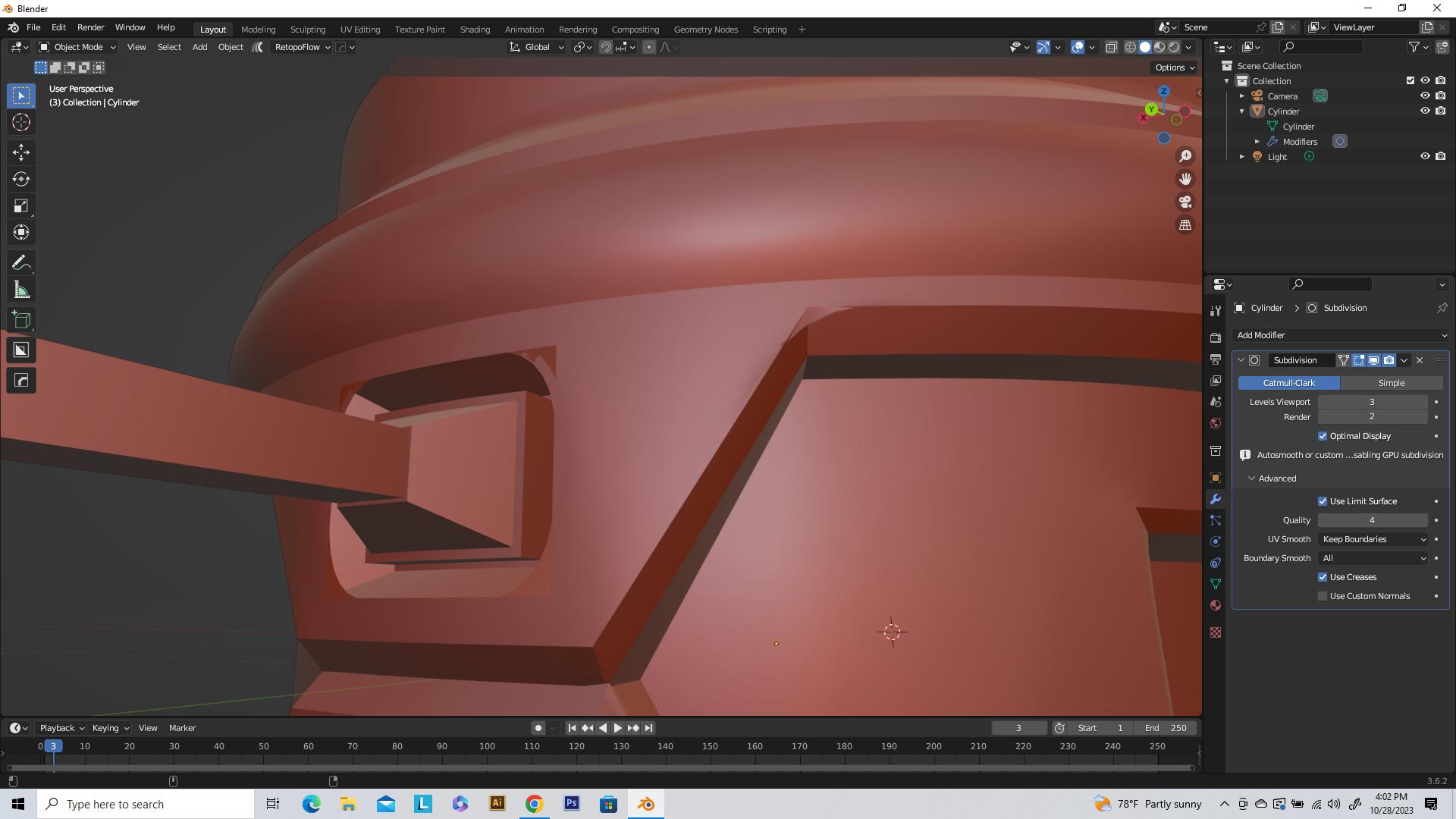Viewport: 1456px width, 819px height.
Task: Switch to the Sculpting workspace tab
Action: (308, 30)
